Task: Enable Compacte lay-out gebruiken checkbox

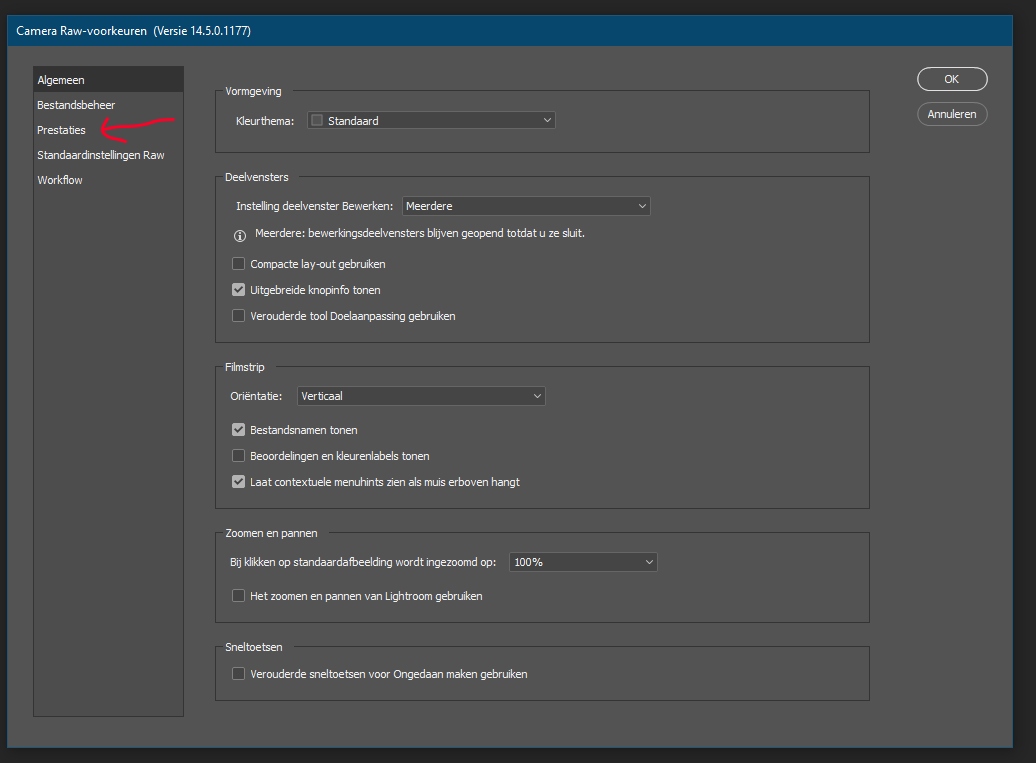Action: 239,264
